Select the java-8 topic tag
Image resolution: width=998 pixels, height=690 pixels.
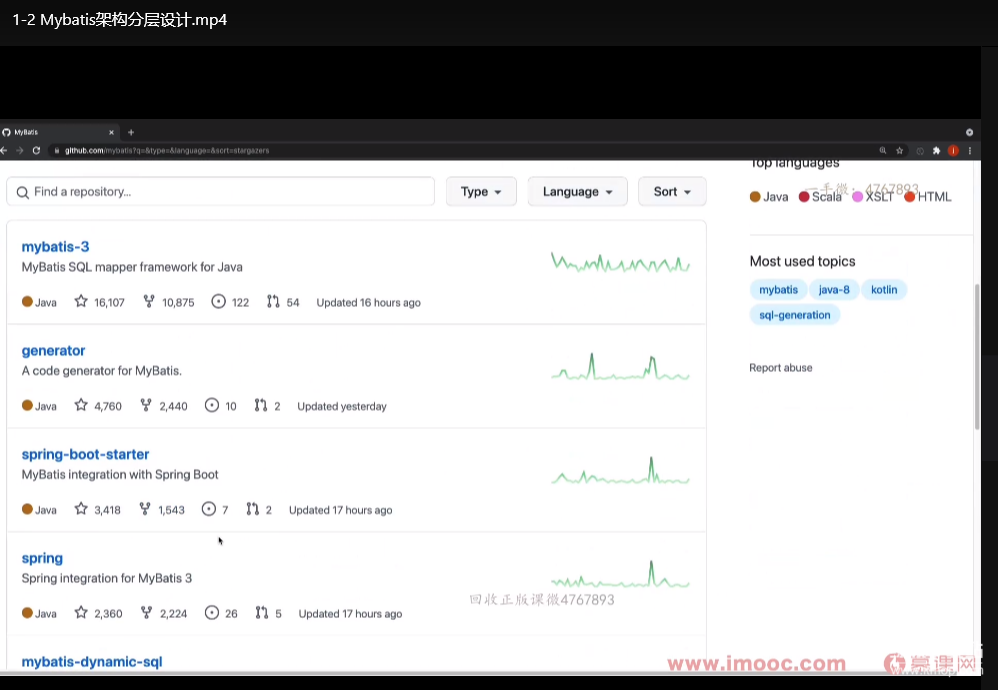pos(834,290)
